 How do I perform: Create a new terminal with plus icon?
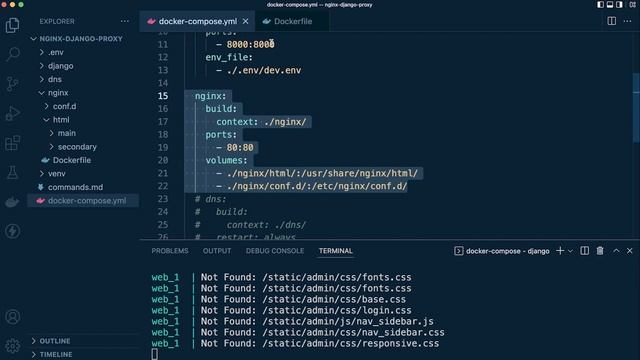[560, 251]
